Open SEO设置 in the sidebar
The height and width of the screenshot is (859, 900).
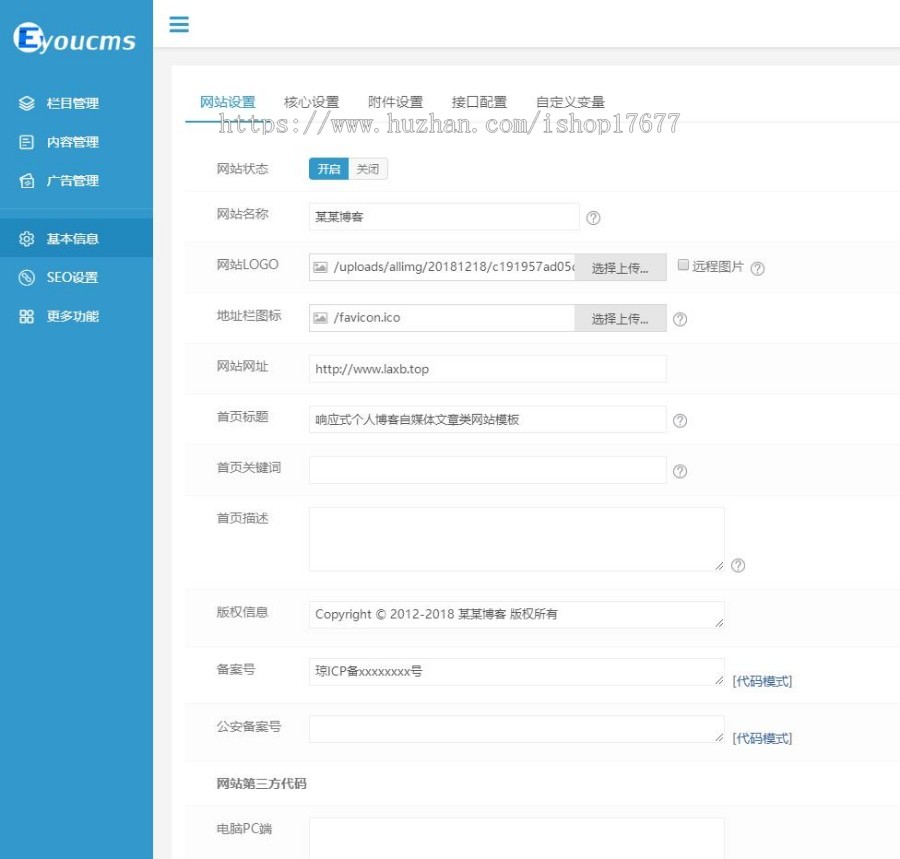click(76, 277)
